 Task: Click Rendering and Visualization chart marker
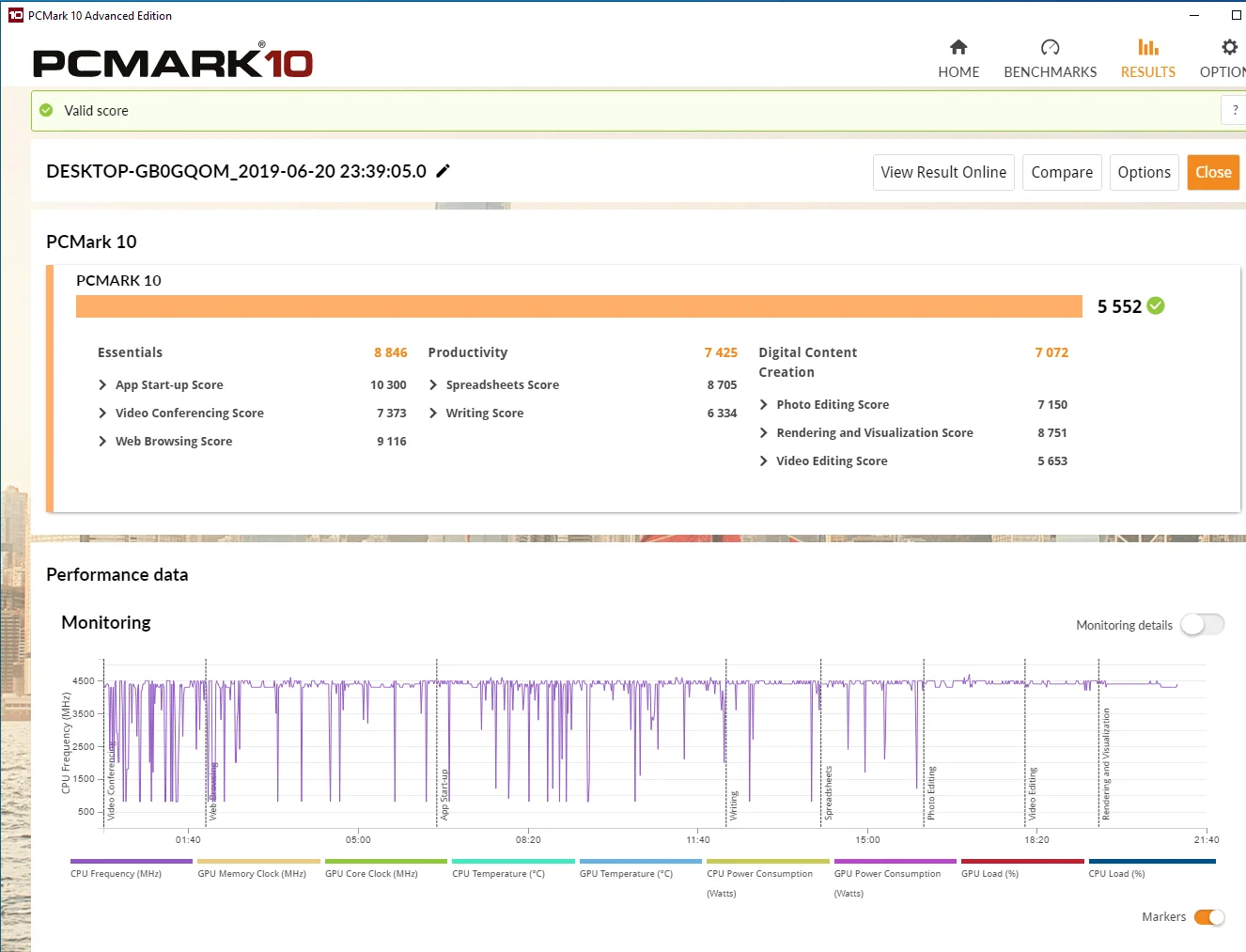(1106, 764)
